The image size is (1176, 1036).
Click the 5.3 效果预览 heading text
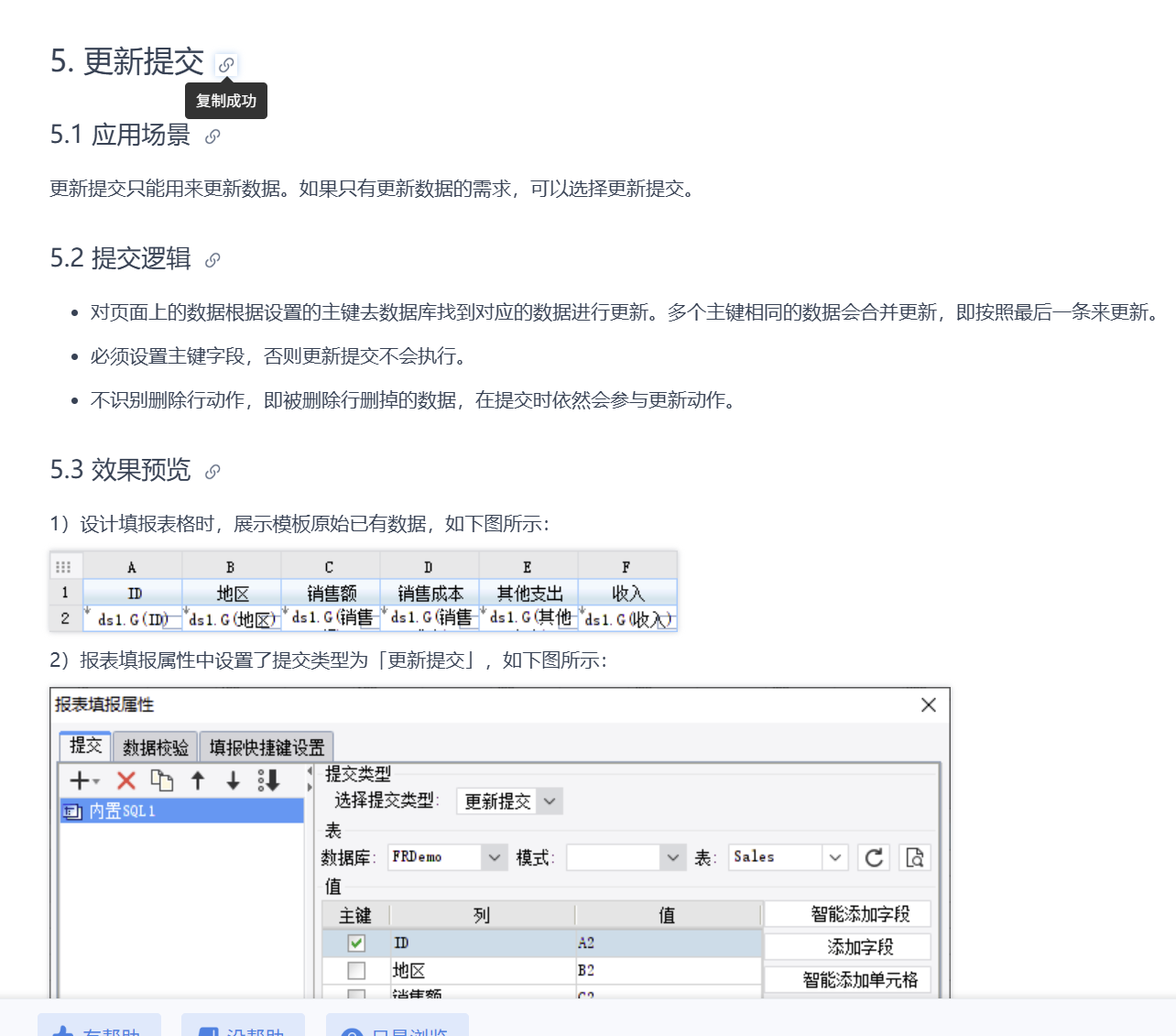121,471
